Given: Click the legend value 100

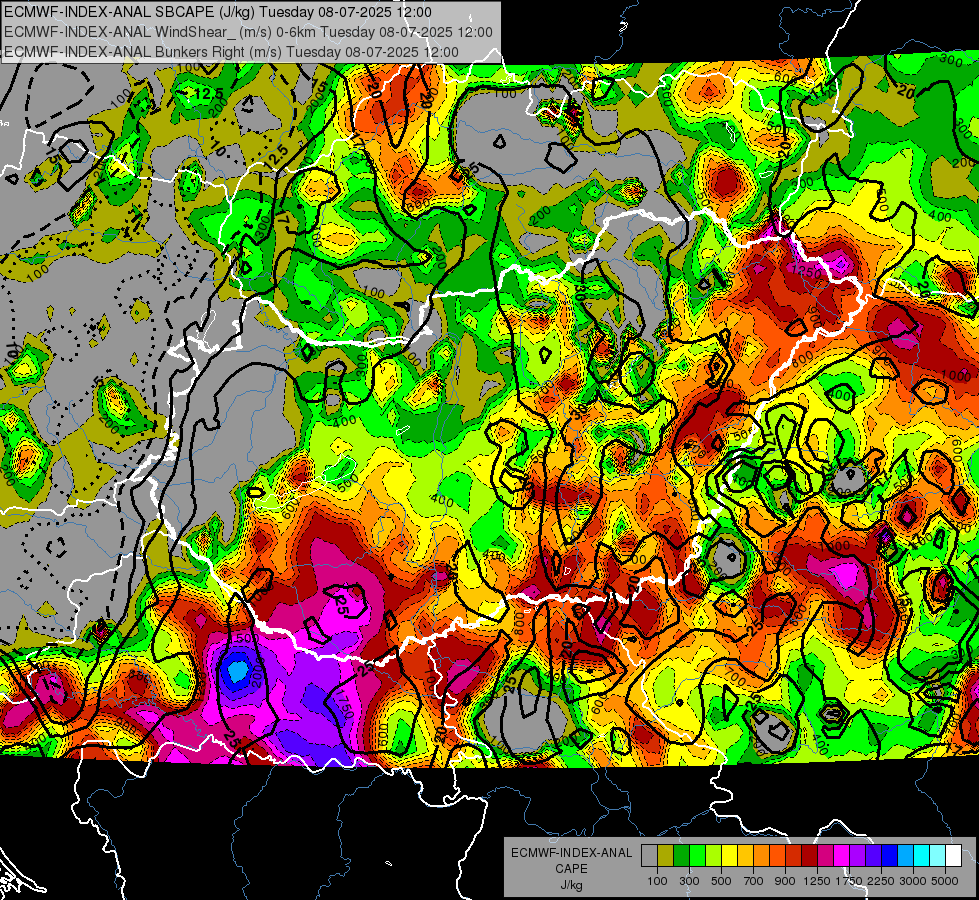Looking at the screenshot, I should point(657,881).
